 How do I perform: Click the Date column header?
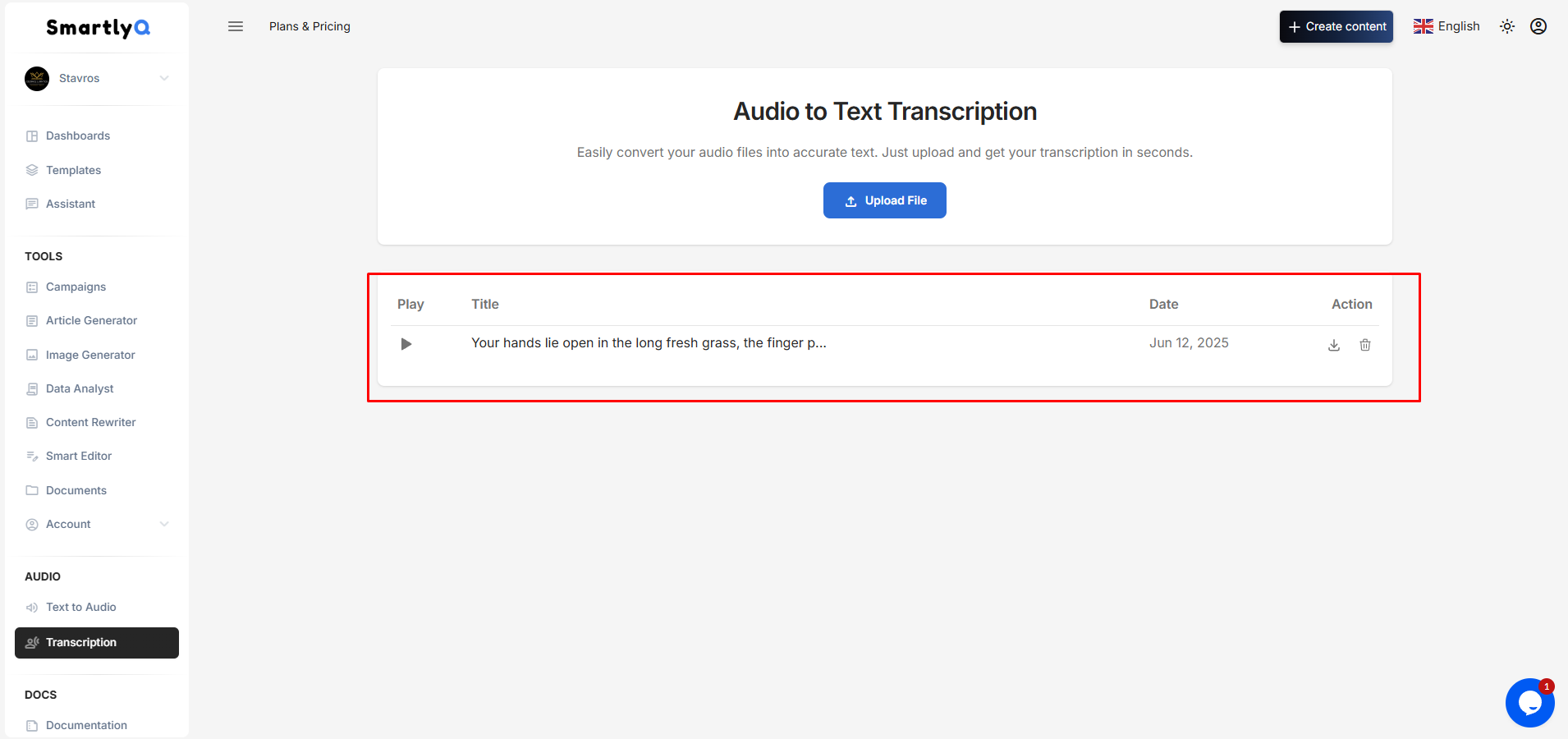pos(1163,304)
